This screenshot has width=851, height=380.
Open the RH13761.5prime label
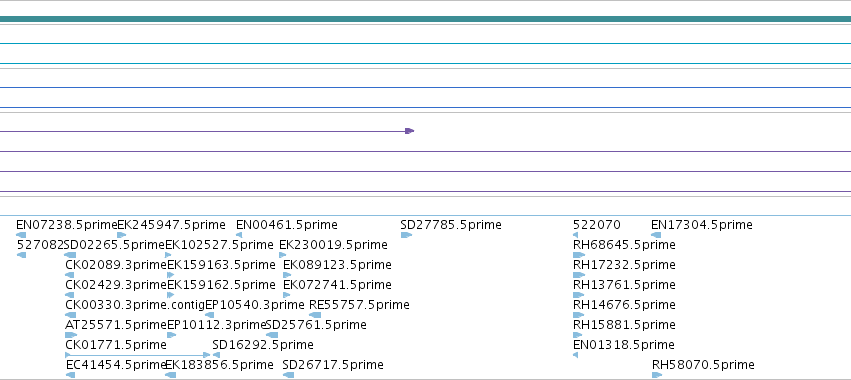click(624, 285)
